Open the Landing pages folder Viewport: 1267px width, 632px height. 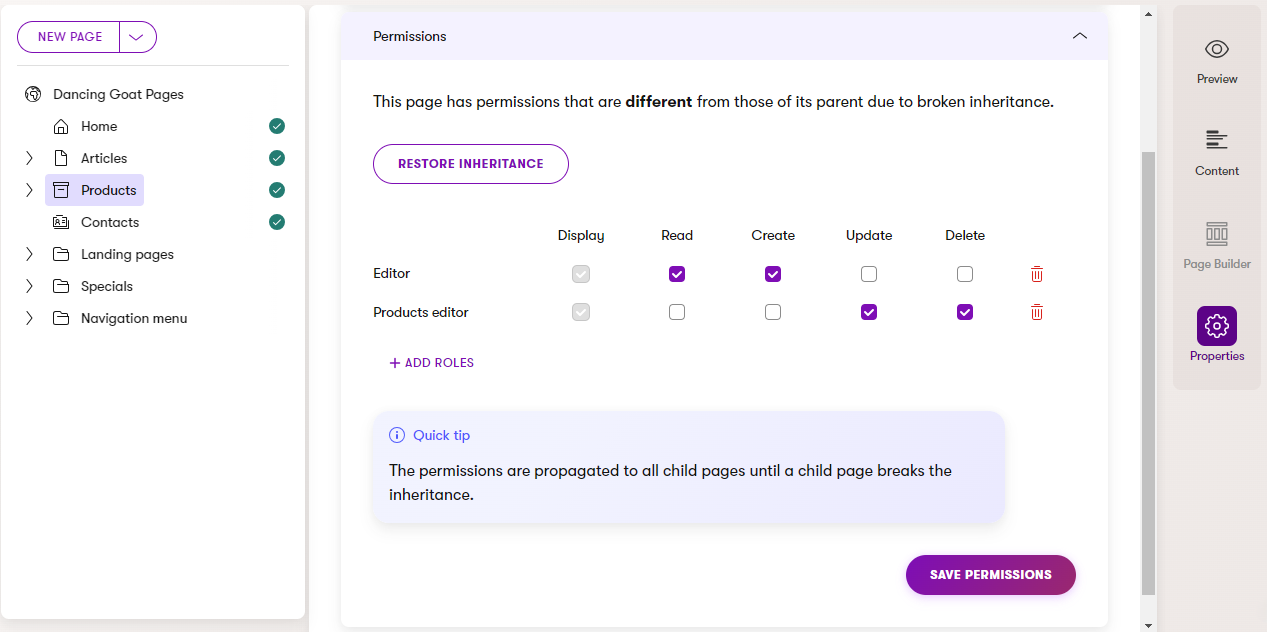(x=127, y=254)
